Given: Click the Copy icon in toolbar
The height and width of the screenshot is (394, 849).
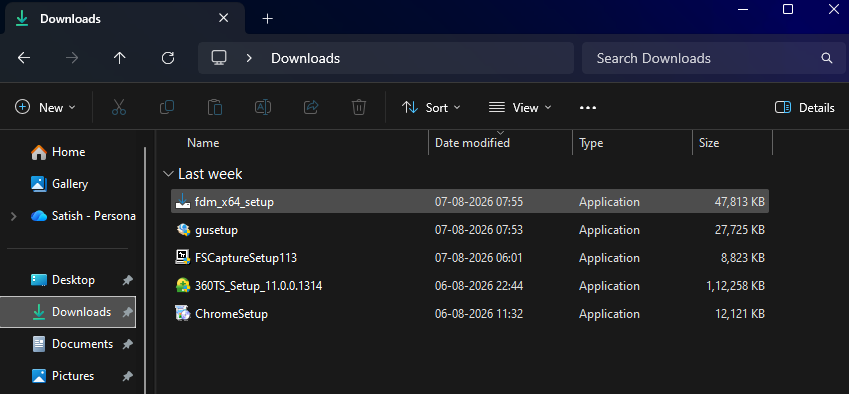Looking at the screenshot, I should coord(167,107).
